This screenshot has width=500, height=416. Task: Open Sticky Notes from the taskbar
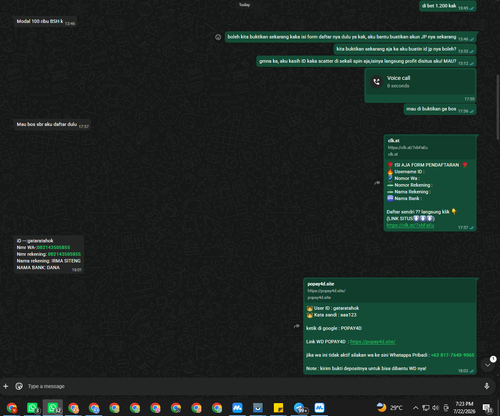coord(278,408)
